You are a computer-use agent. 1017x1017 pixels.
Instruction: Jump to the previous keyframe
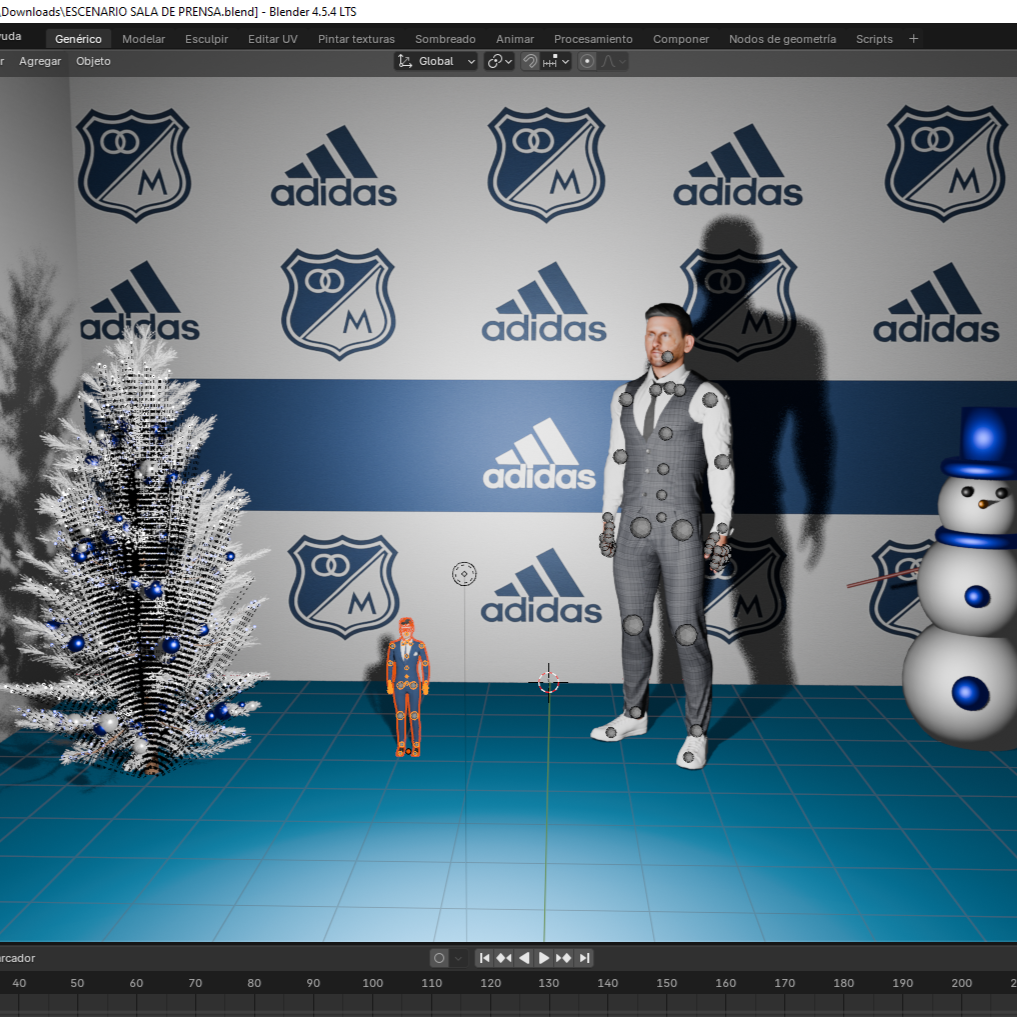pyautogui.click(x=504, y=958)
